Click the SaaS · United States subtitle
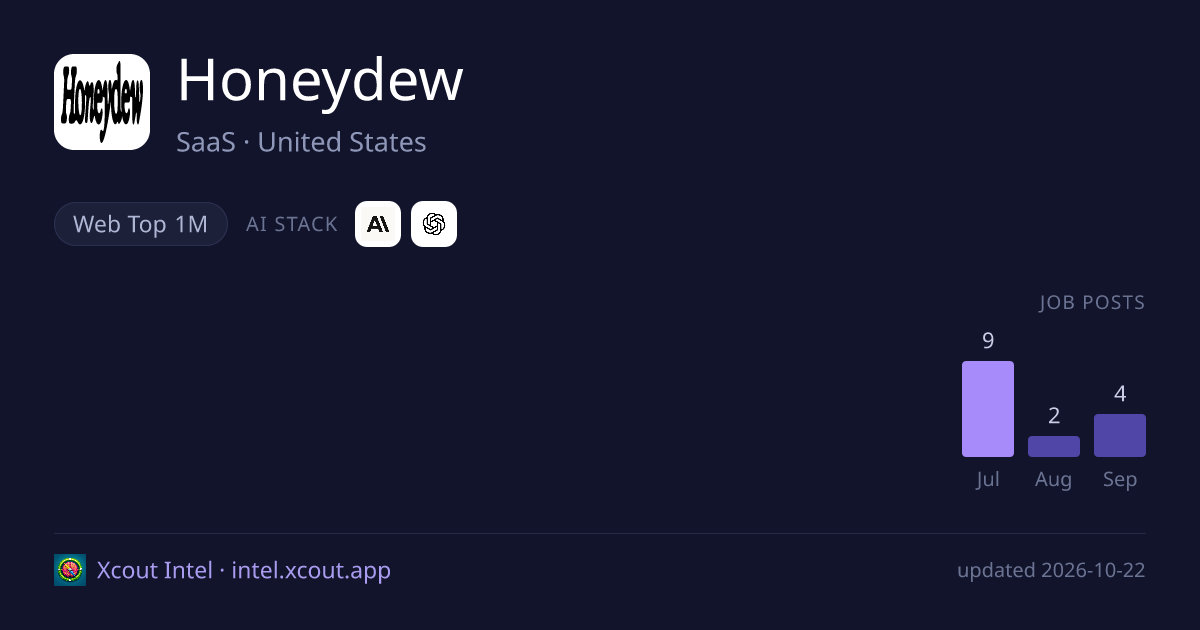1200x630 pixels. [x=301, y=142]
